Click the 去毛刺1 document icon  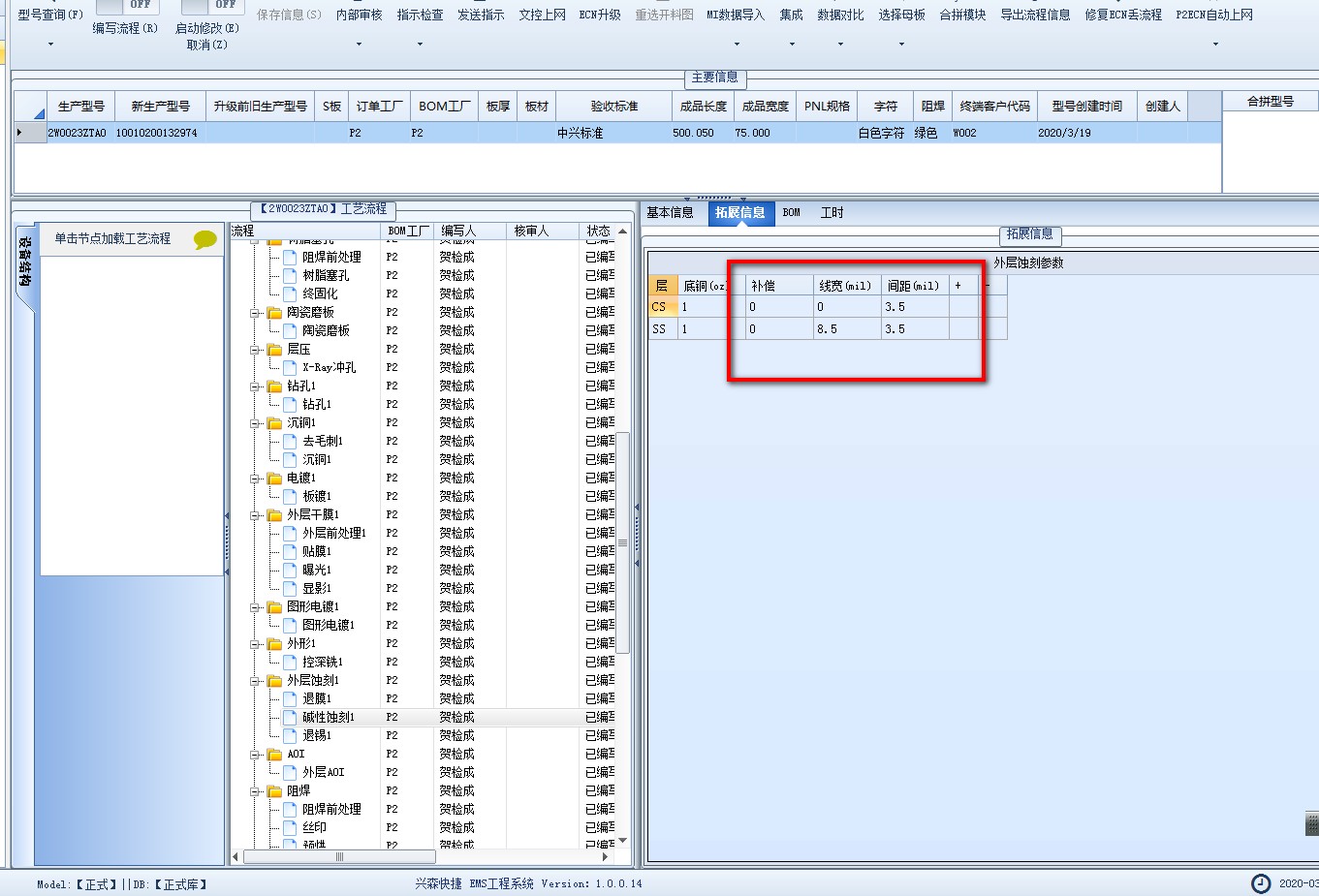[290, 441]
